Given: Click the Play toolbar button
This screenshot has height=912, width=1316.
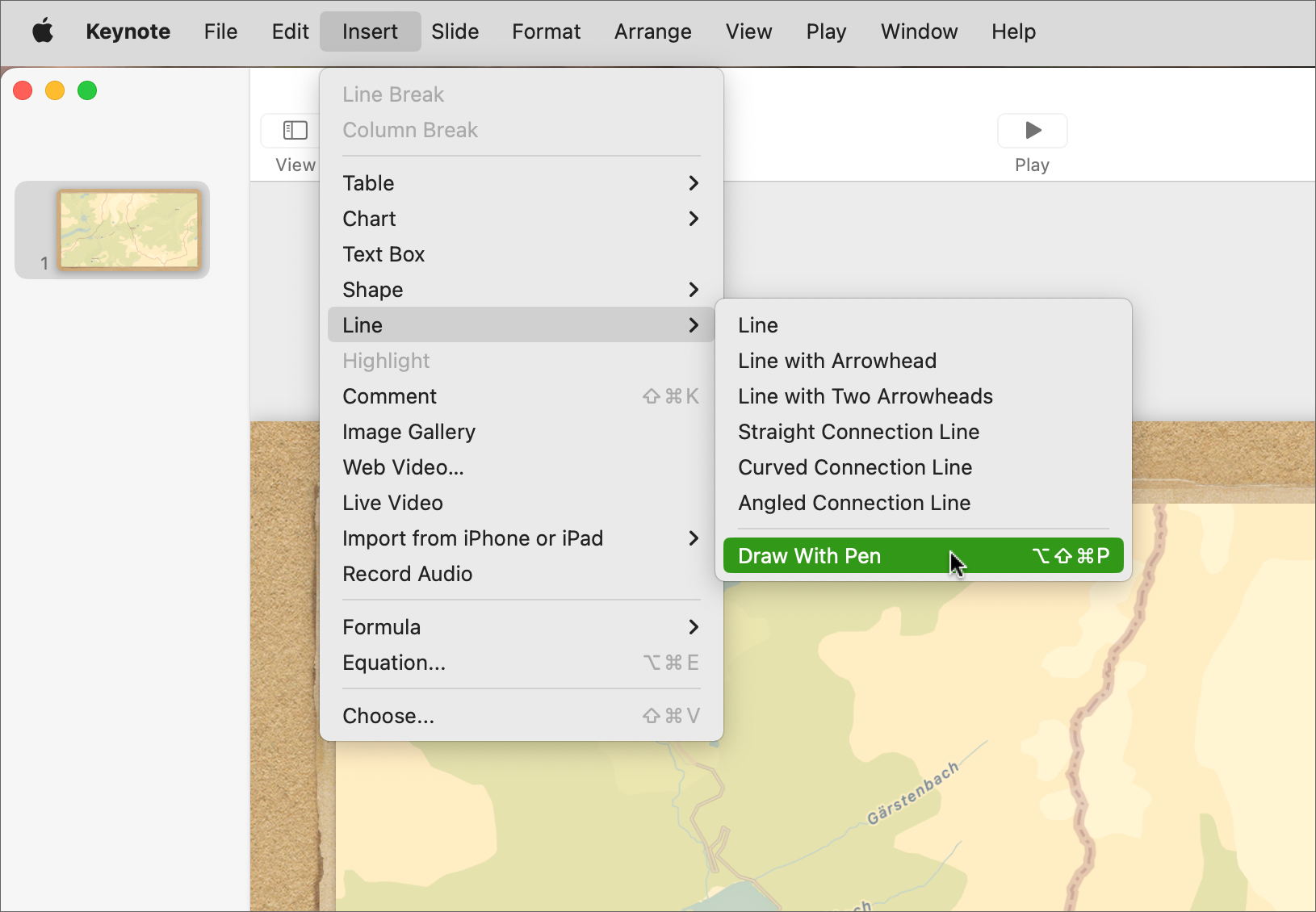Looking at the screenshot, I should (x=1032, y=130).
